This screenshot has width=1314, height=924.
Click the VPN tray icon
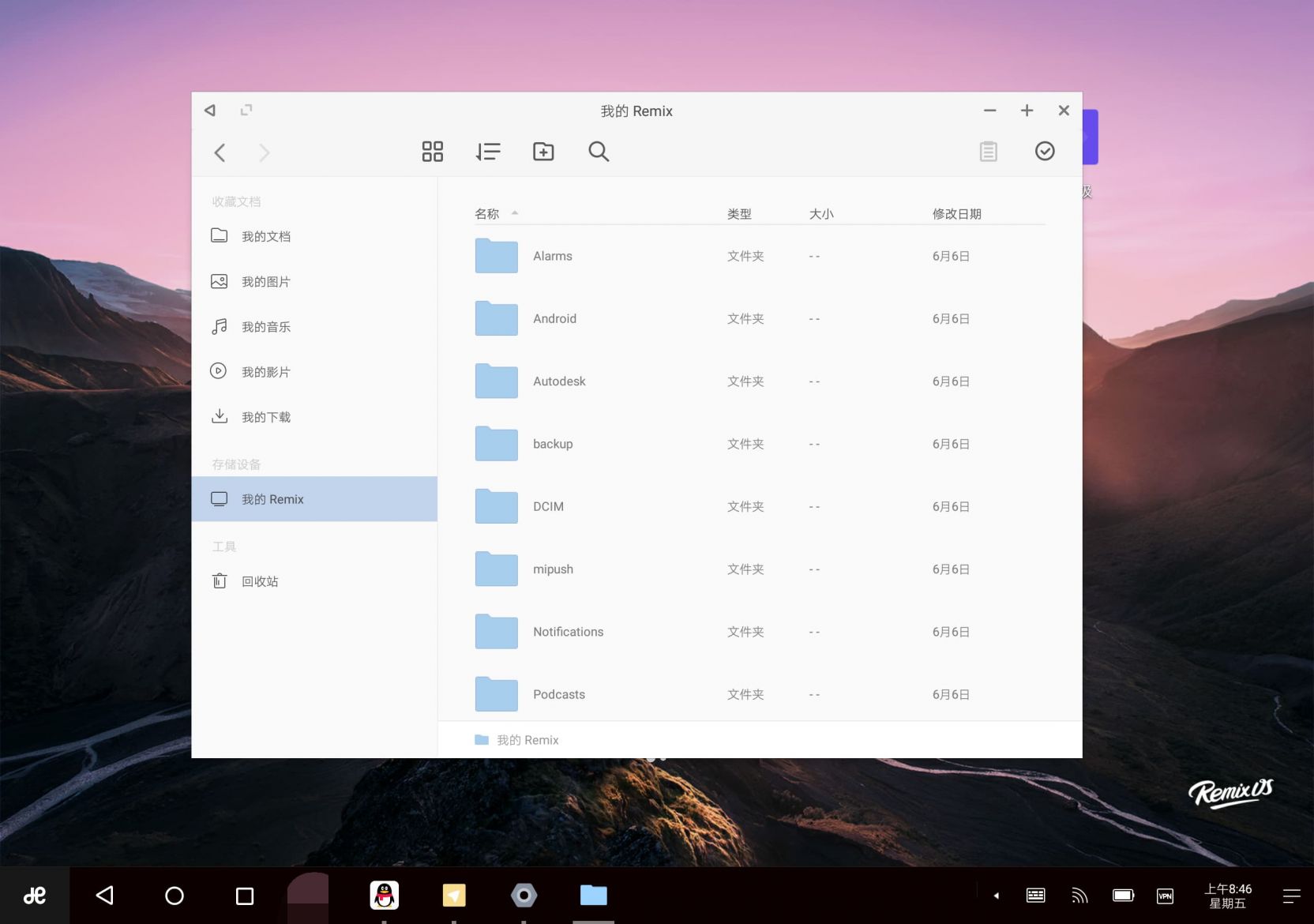coord(1165,896)
